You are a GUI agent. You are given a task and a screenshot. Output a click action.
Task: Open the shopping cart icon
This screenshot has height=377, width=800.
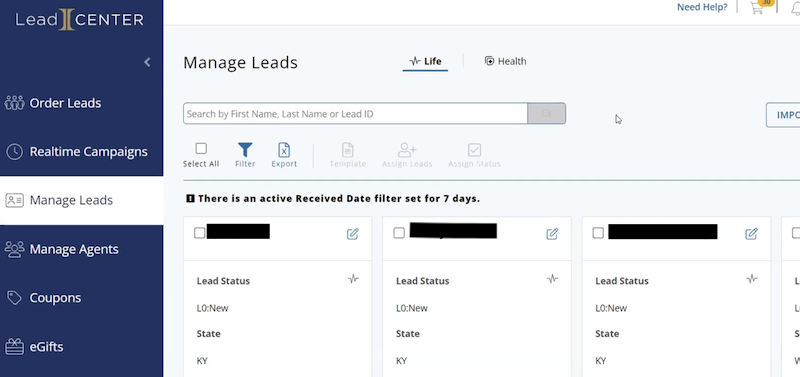(758, 7)
